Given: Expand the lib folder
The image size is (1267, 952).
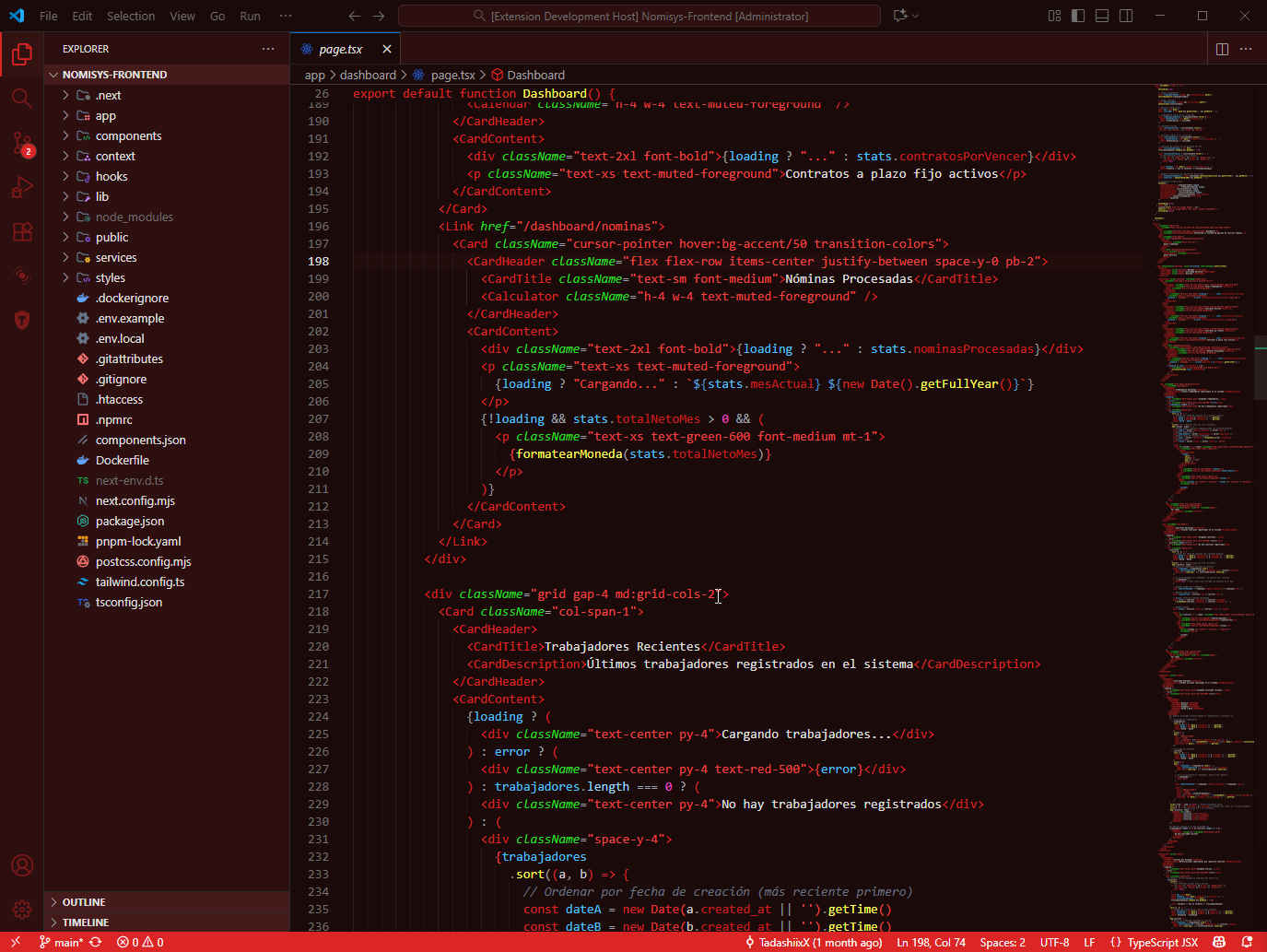Looking at the screenshot, I should (167, 196).
